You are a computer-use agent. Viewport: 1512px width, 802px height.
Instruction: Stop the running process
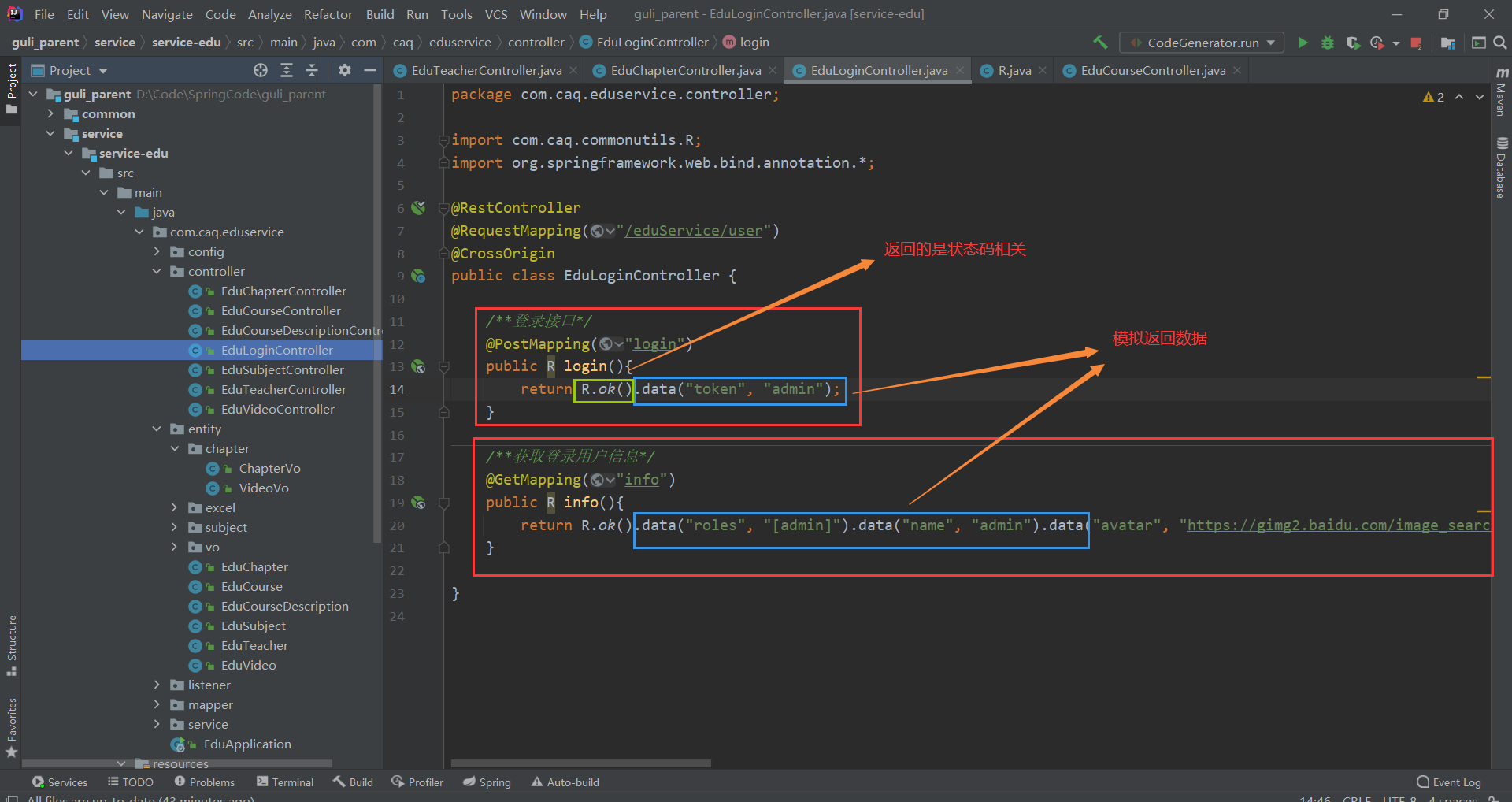pos(1416,43)
